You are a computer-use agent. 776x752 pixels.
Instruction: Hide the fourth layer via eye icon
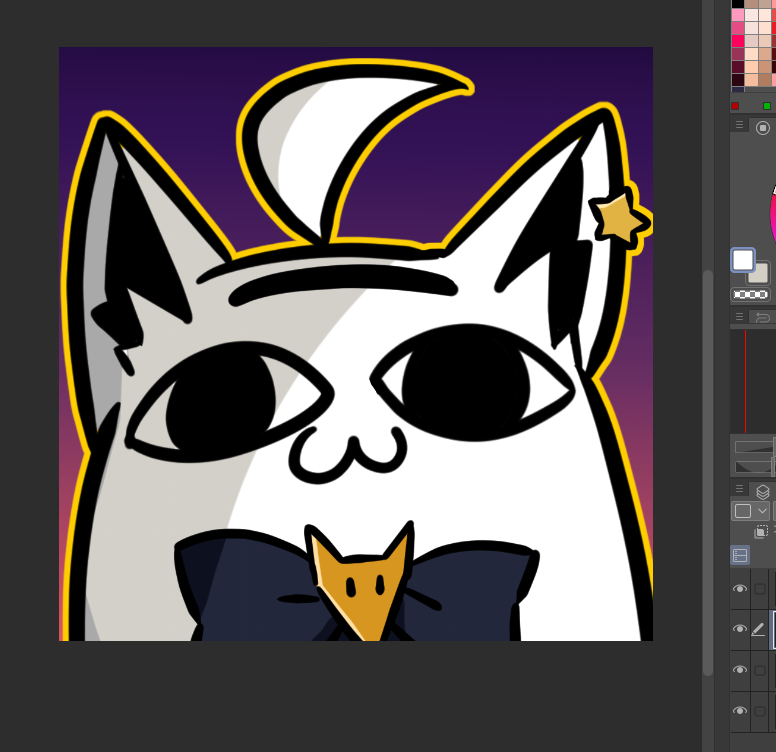[x=740, y=711]
